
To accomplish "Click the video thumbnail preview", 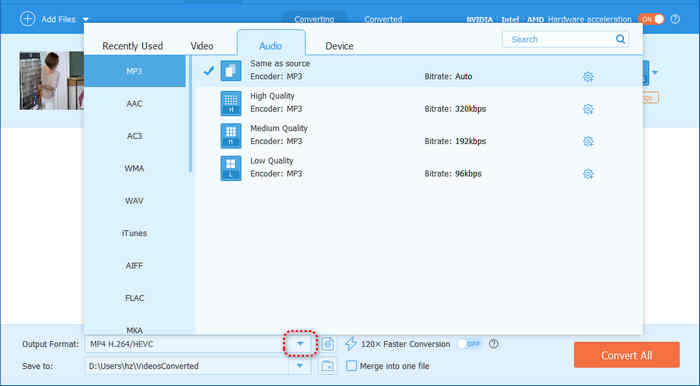I will 51,81.
